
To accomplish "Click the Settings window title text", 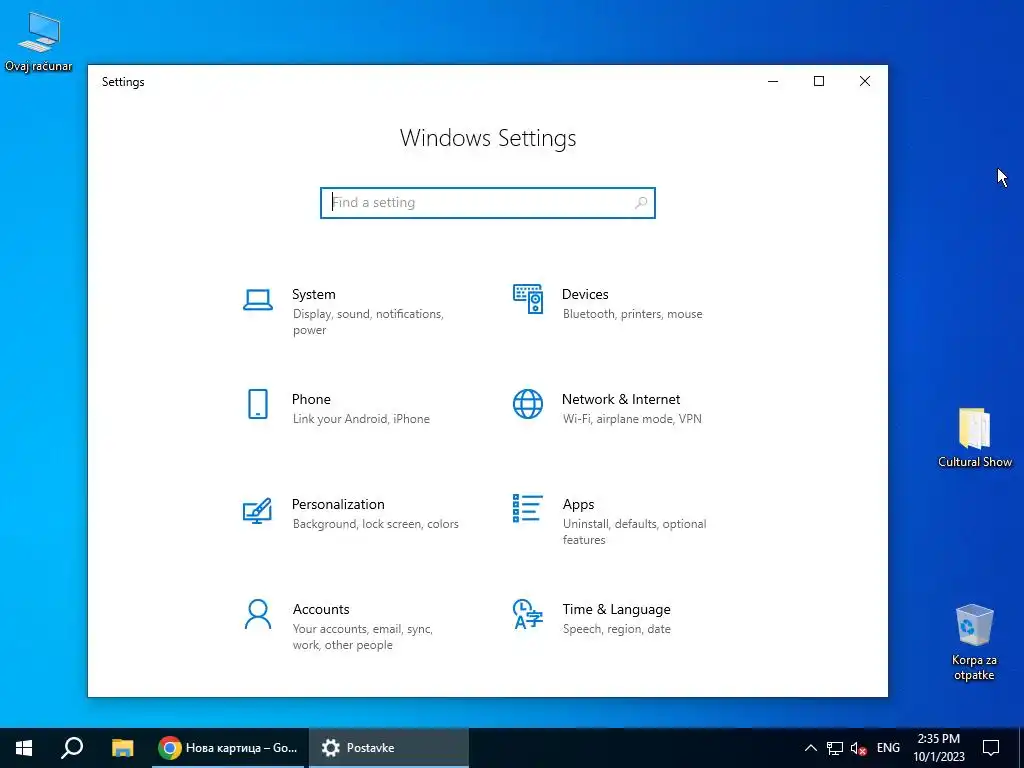I will 123,82.
